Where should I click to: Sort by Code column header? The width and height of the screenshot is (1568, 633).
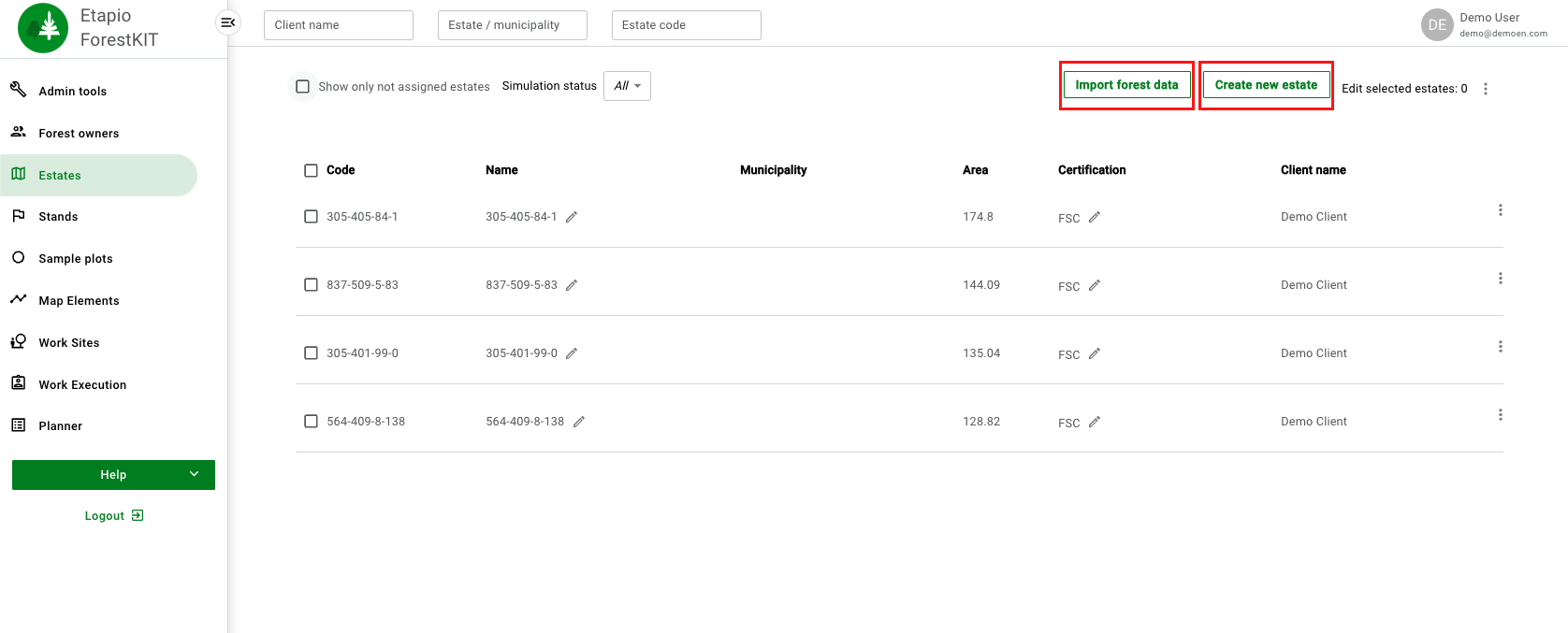pyautogui.click(x=341, y=170)
